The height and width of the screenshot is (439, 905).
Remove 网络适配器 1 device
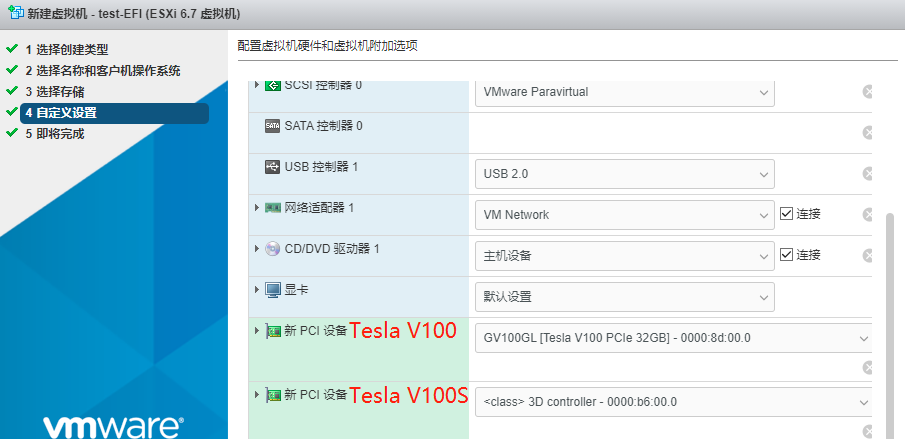coord(867,215)
